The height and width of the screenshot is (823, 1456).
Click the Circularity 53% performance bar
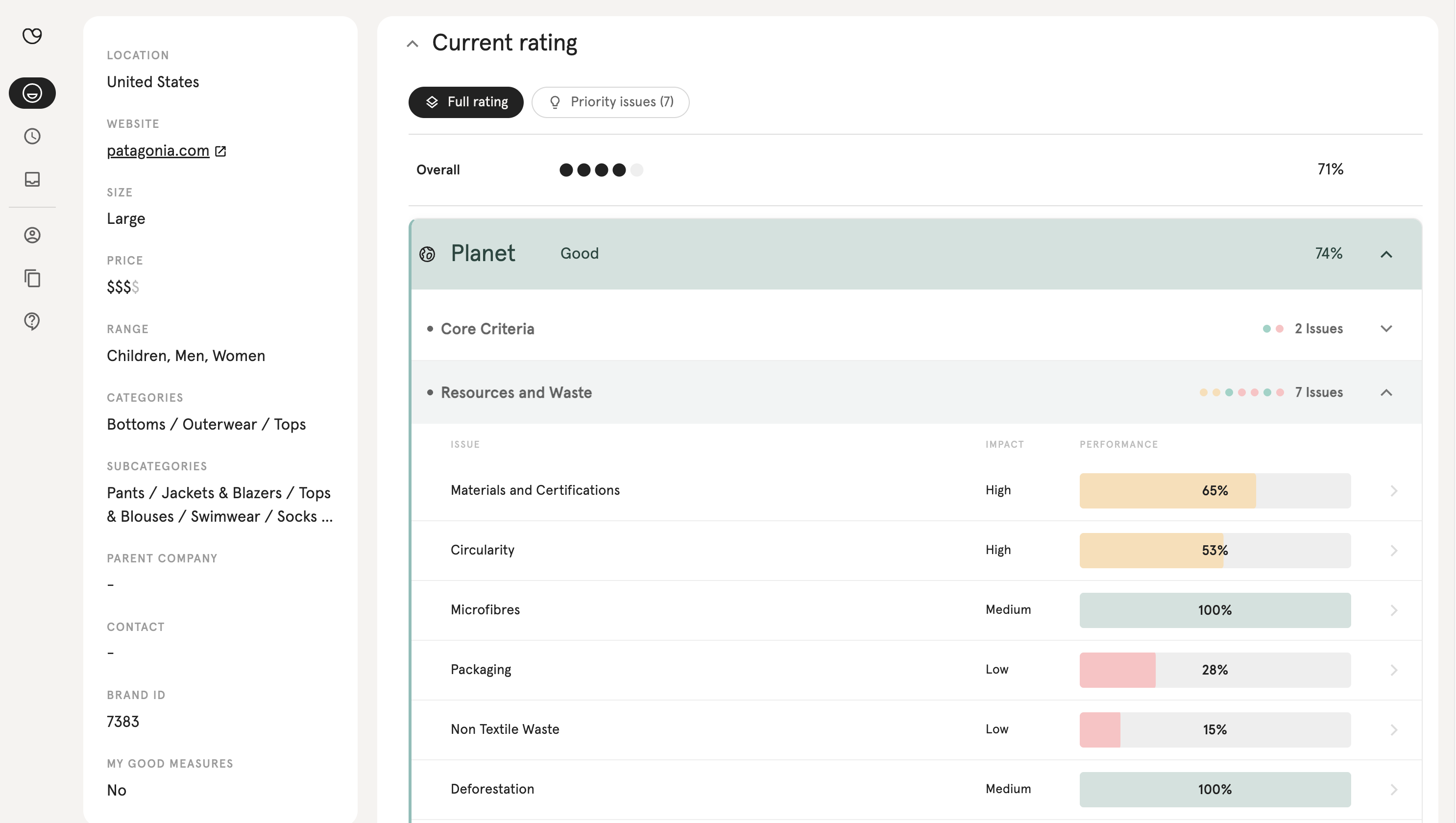click(x=1215, y=551)
